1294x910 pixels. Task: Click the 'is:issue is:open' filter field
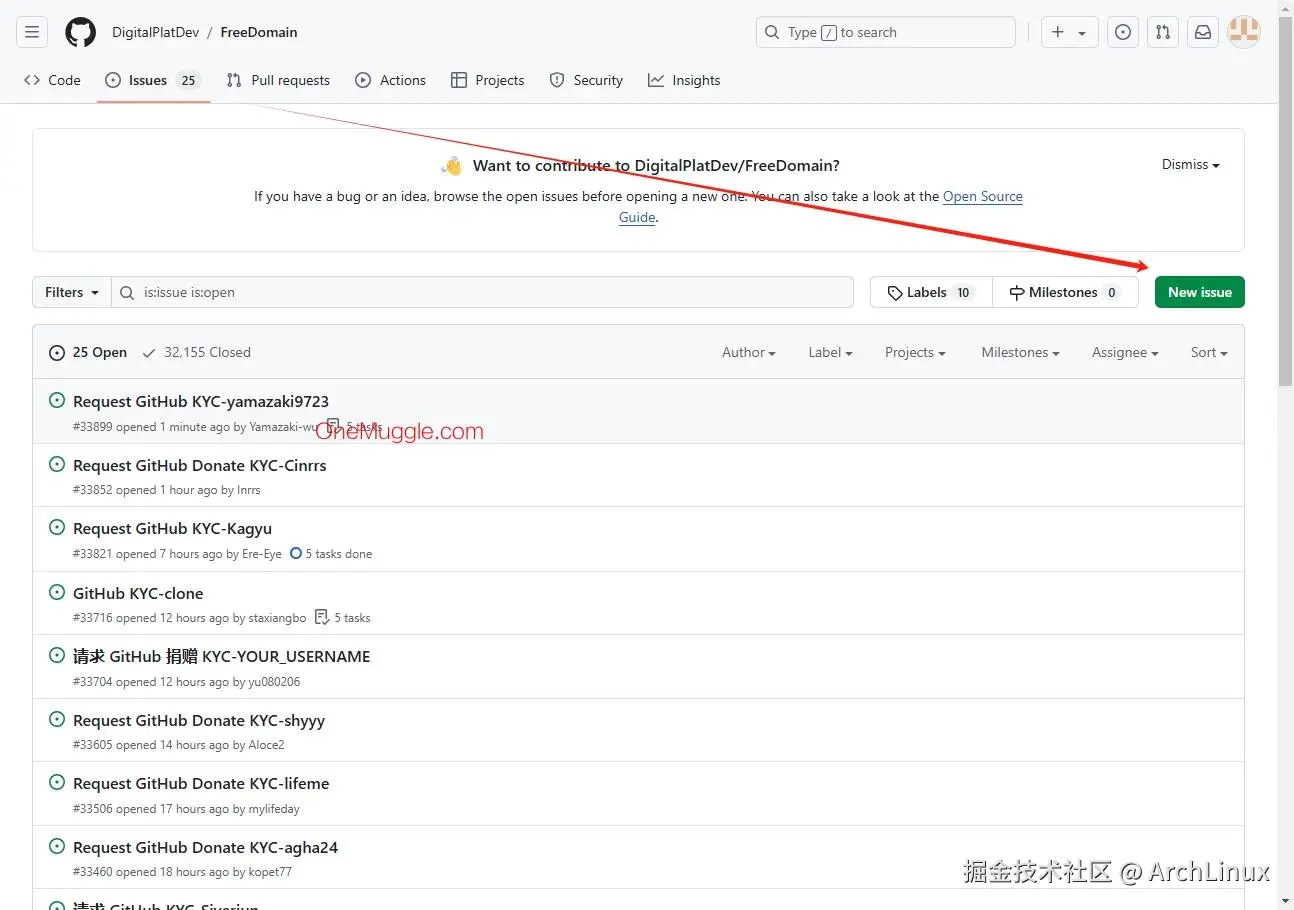pyautogui.click(x=482, y=292)
